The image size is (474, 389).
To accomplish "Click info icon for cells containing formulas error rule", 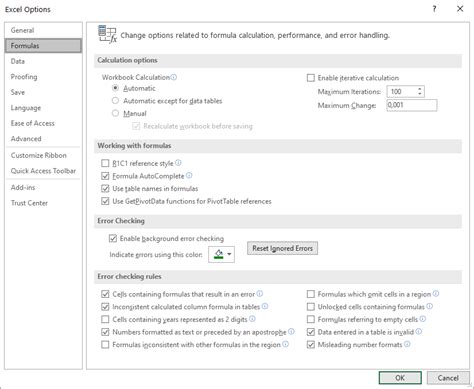I will [x=260, y=294].
